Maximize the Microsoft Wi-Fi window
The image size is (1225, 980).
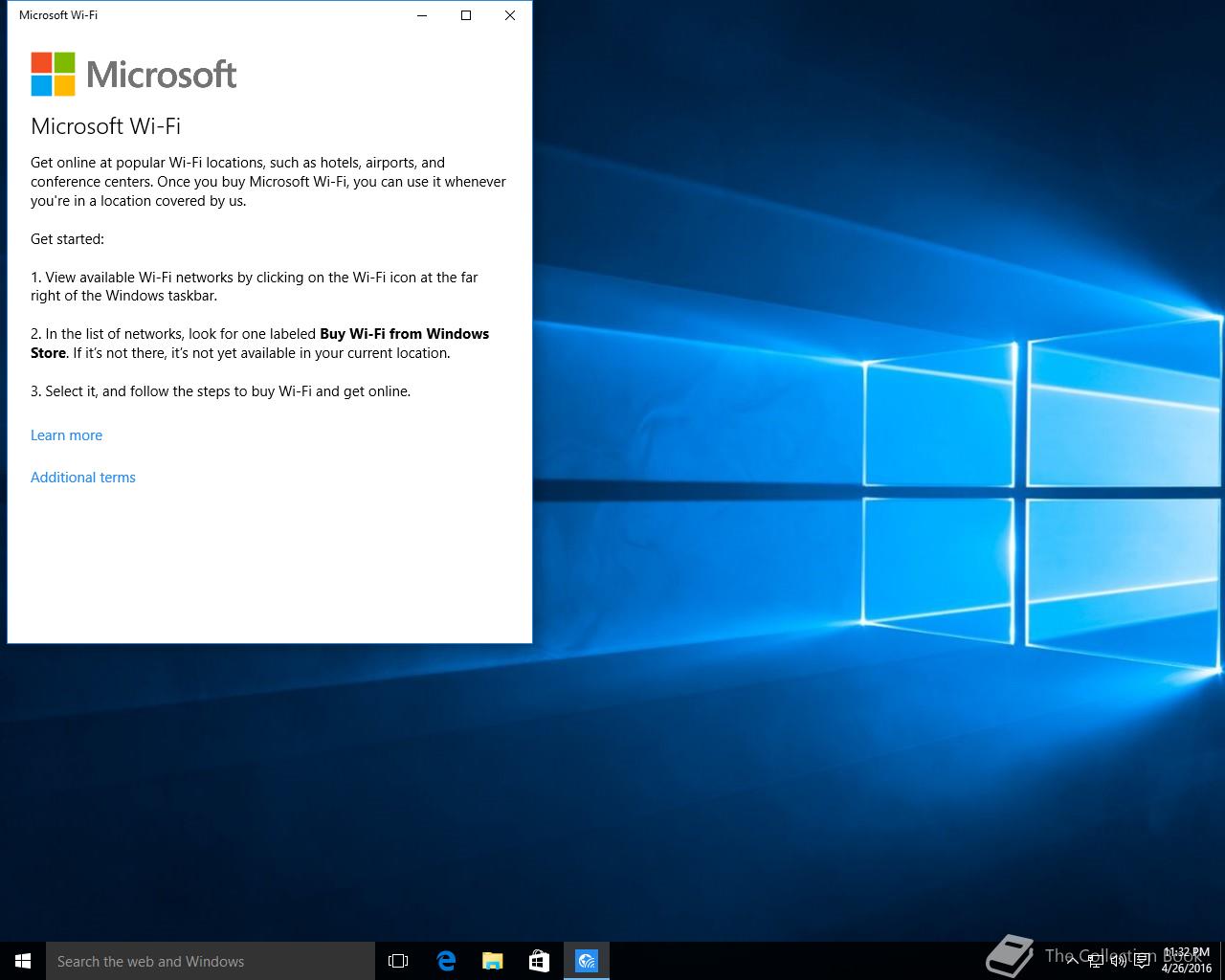(x=466, y=15)
